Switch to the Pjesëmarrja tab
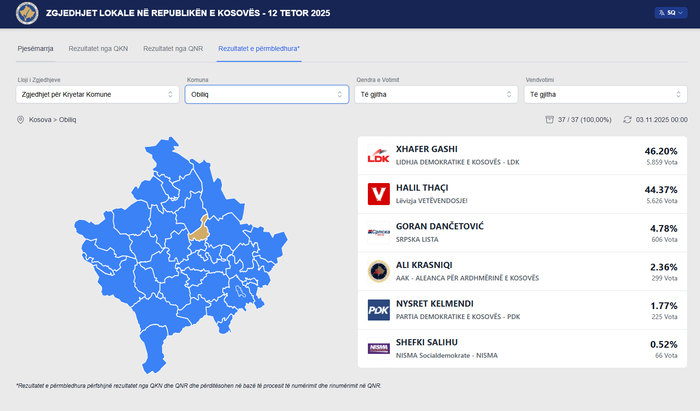 pos(37,48)
